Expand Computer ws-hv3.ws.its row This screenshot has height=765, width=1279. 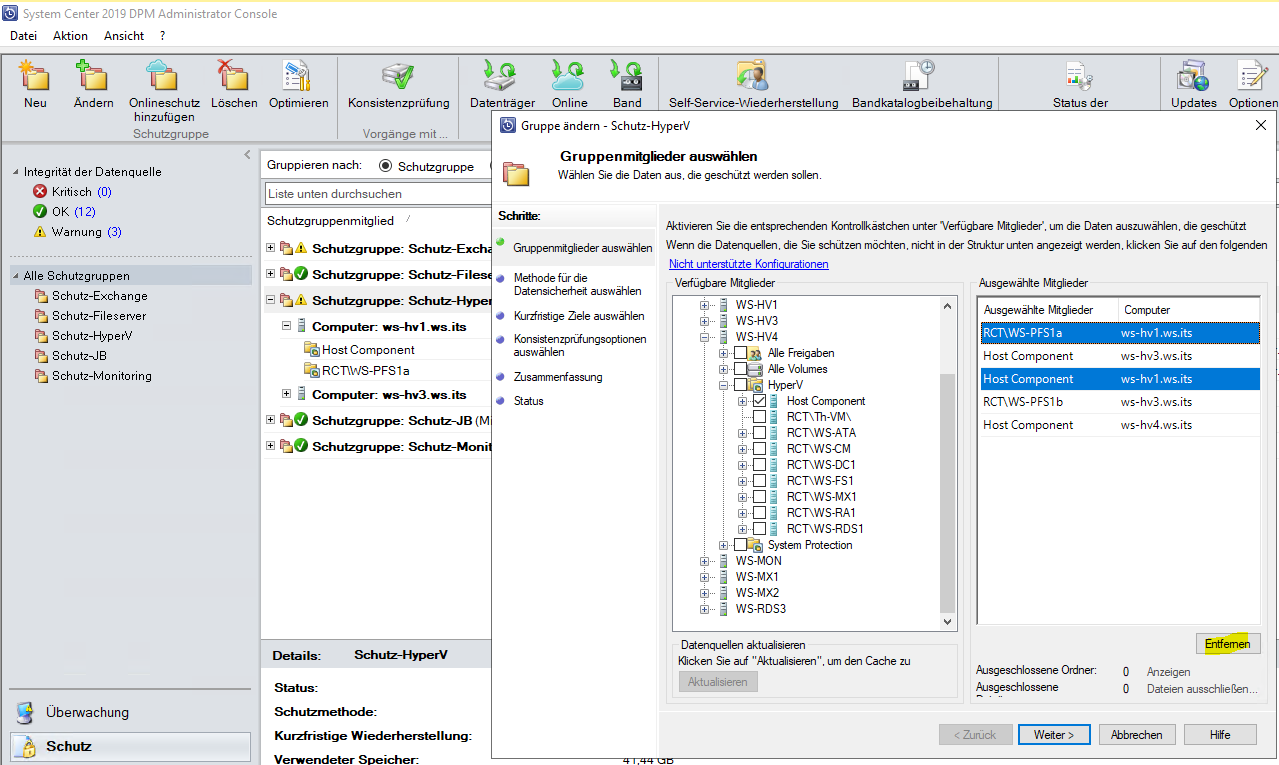pyautogui.click(x=287, y=394)
